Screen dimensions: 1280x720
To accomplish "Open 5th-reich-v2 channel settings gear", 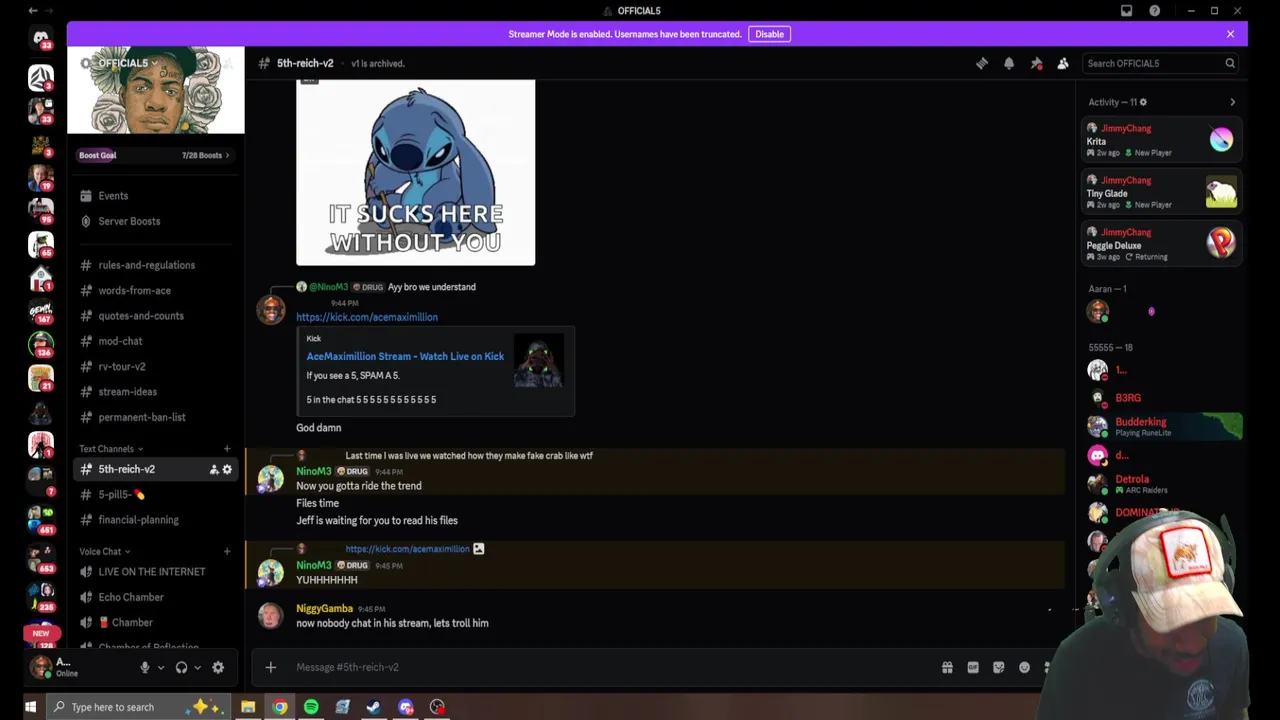I will (x=227, y=469).
